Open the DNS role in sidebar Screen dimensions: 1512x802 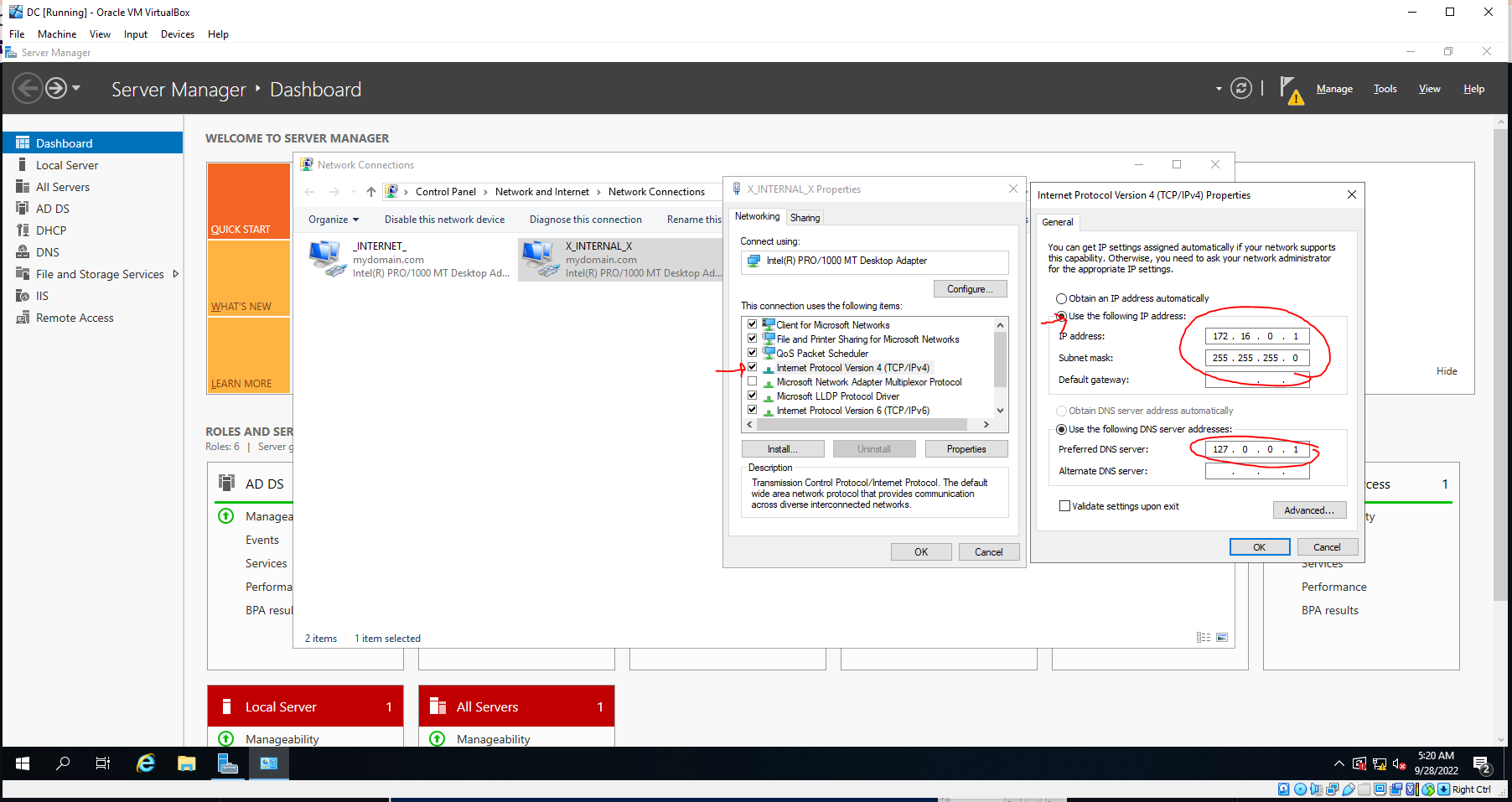point(48,252)
